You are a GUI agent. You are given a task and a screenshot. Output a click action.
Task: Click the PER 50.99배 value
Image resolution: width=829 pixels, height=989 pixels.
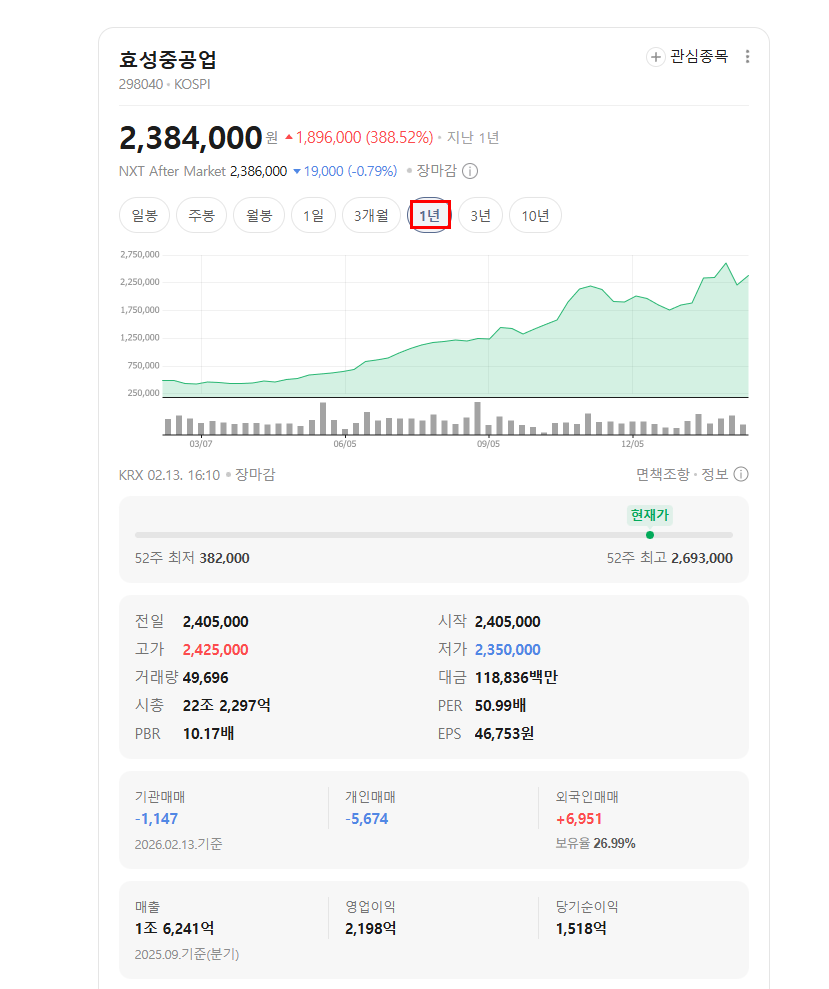point(500,706)
